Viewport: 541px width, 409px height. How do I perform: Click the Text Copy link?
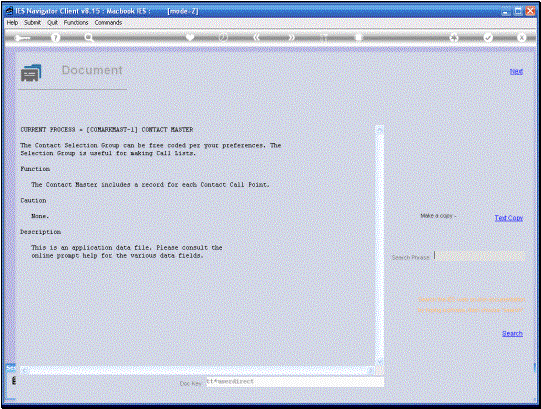coord(509,218)
